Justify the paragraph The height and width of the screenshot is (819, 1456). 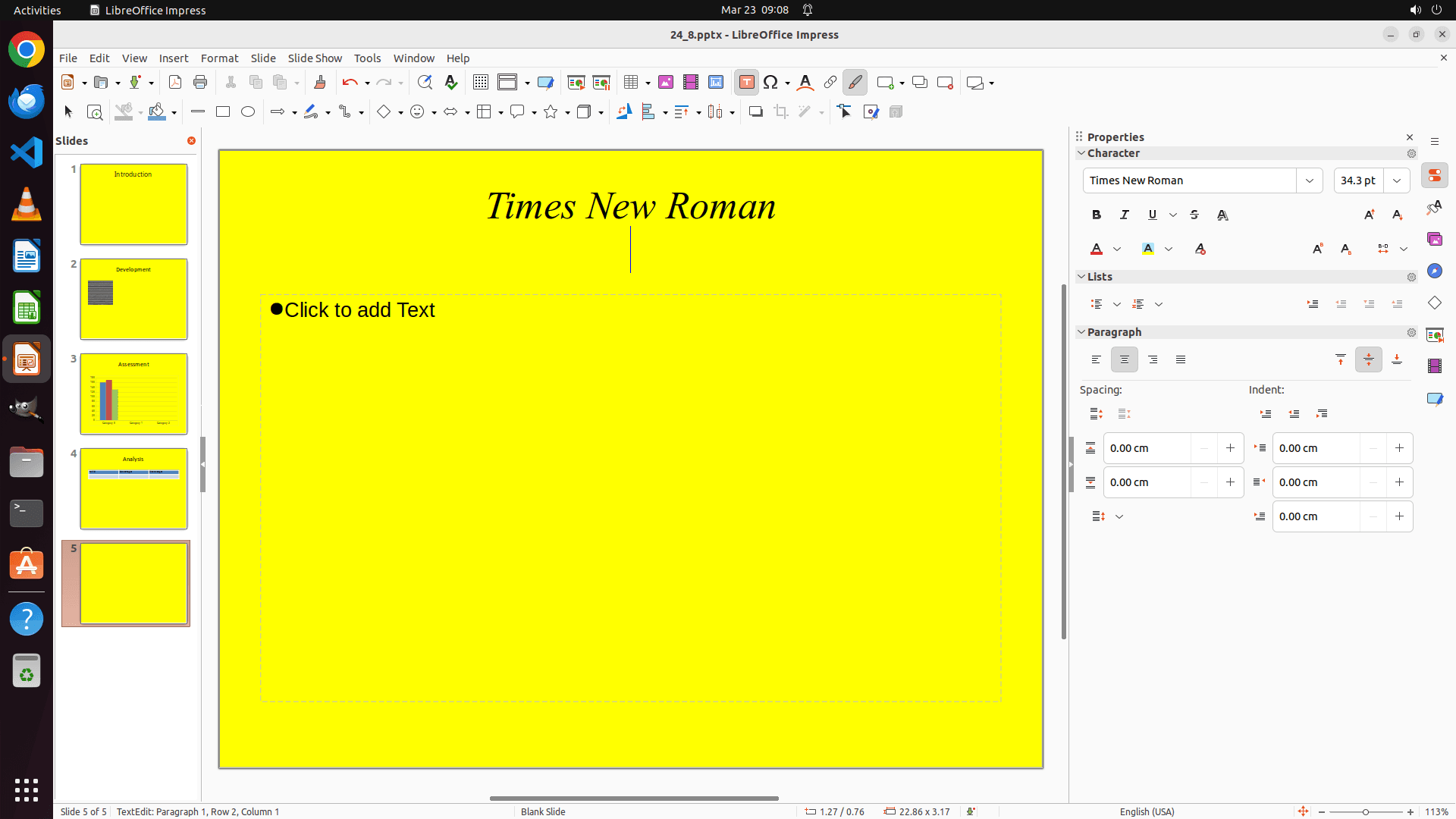1181,359
